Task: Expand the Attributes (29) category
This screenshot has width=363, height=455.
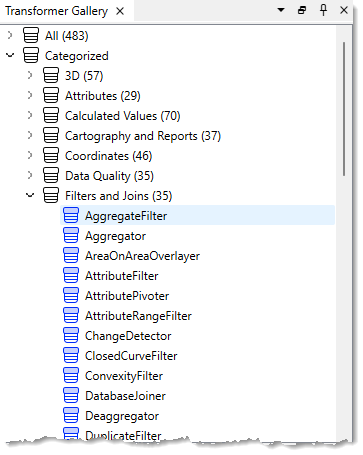Action: [30, 95]
